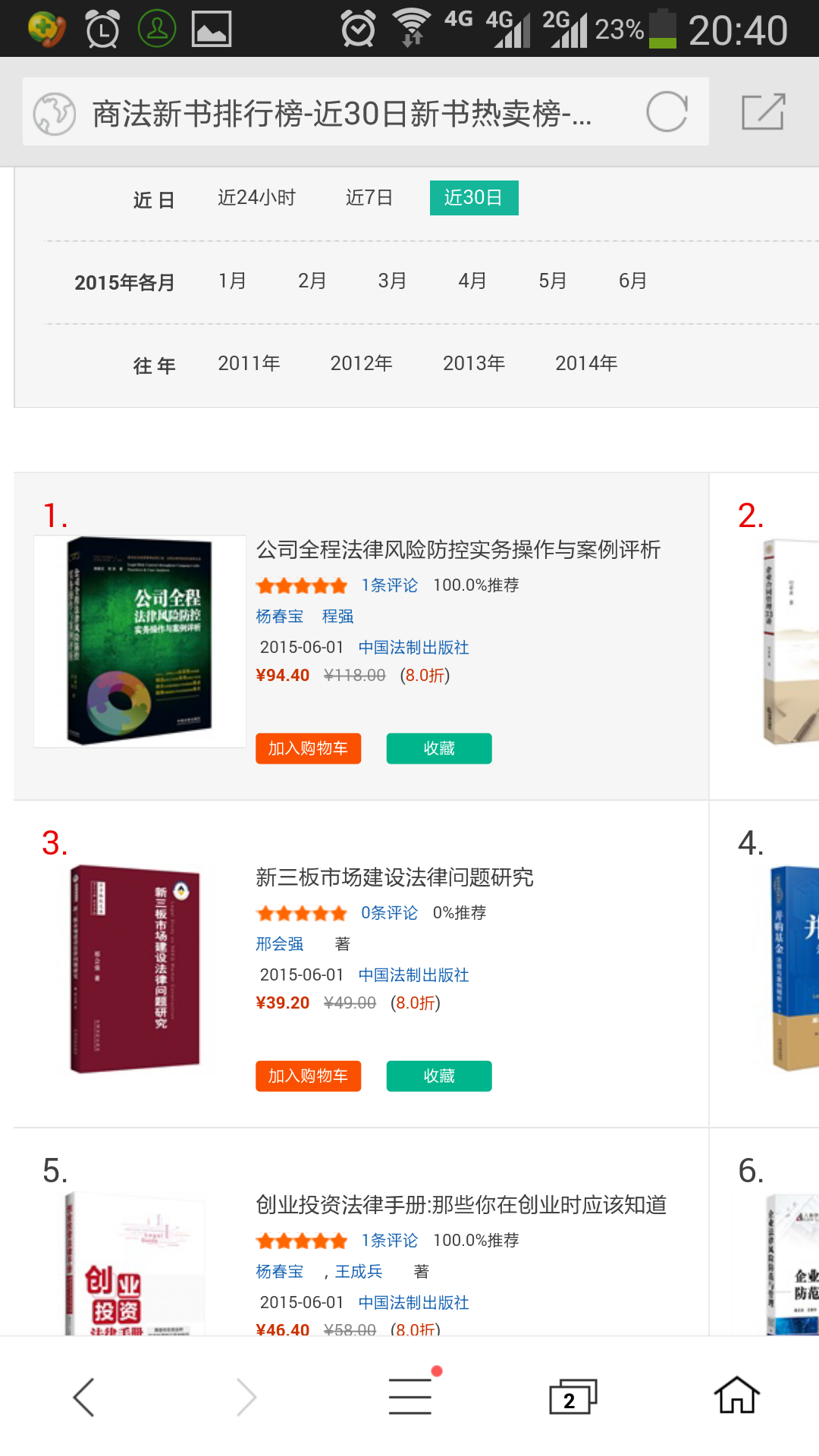The width and height of the screenshot is (819, 1456).
Task: Open author link 邢会强
Action: click(280, 944)
